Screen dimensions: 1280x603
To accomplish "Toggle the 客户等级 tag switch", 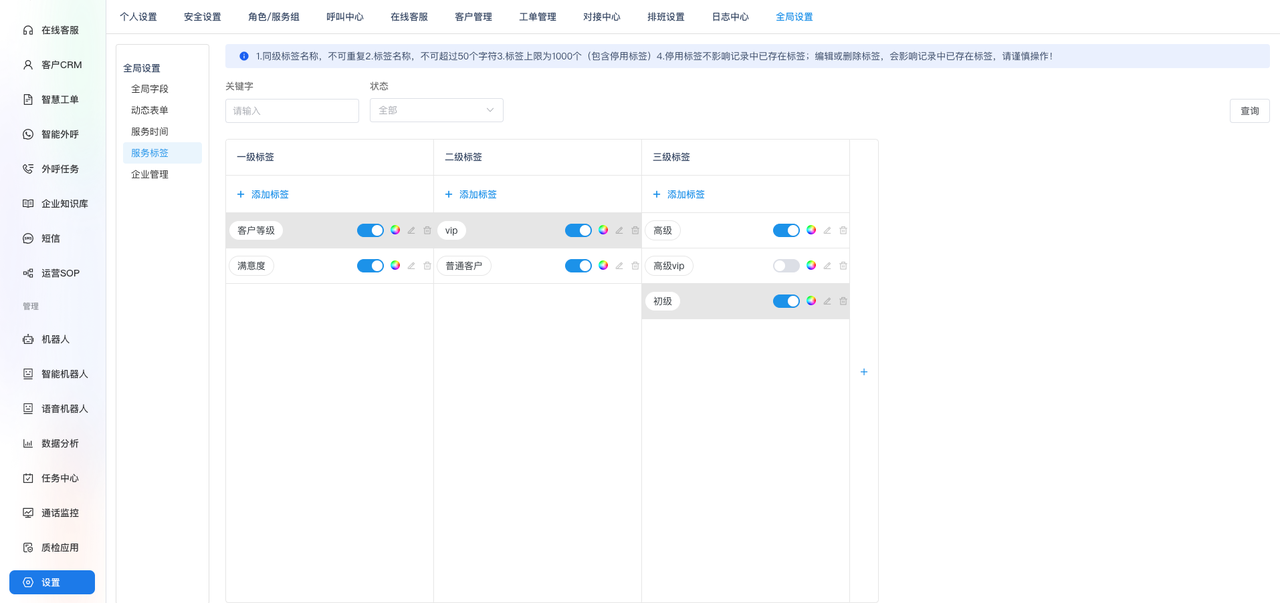I will 370,230.
